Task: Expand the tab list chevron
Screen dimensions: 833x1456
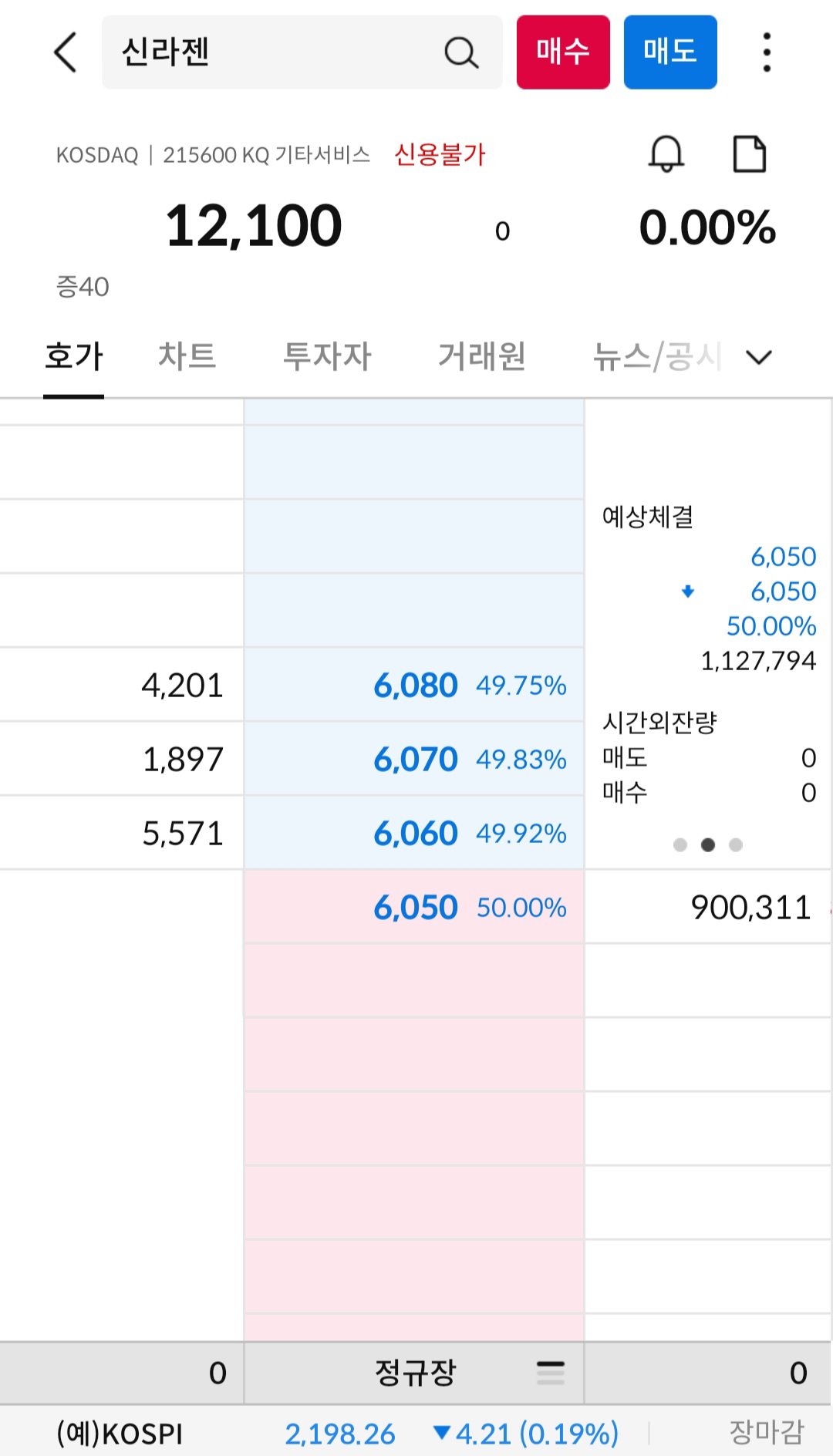Action: click(x=759, y=357)
